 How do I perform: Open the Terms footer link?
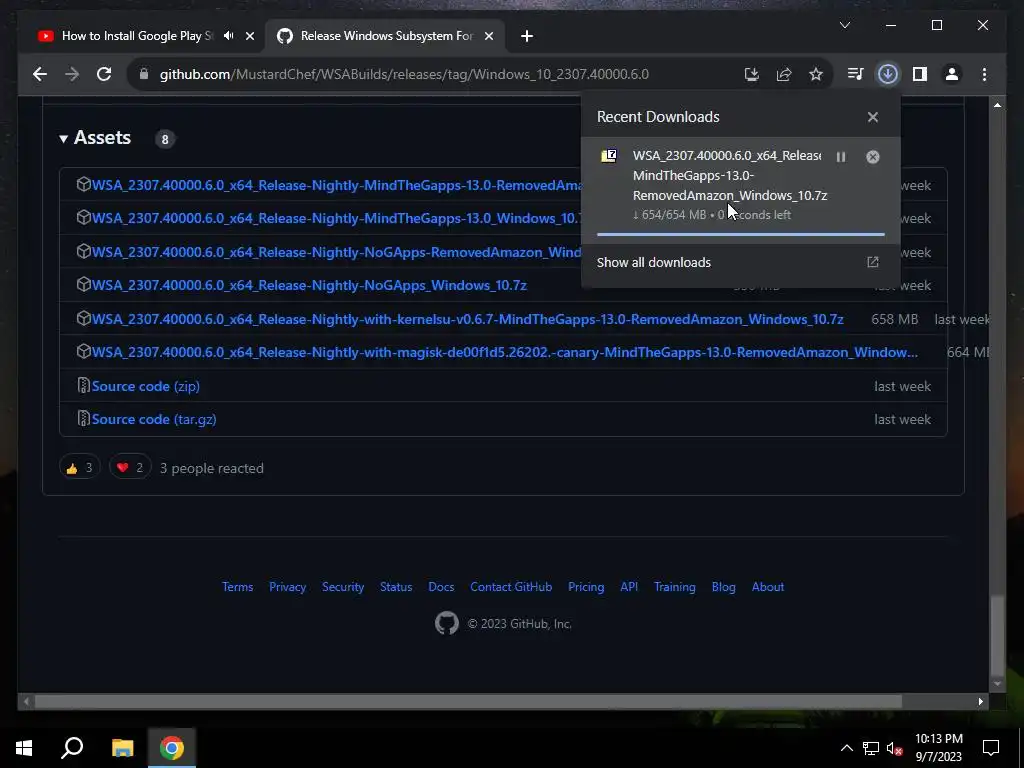coord(238,587)
